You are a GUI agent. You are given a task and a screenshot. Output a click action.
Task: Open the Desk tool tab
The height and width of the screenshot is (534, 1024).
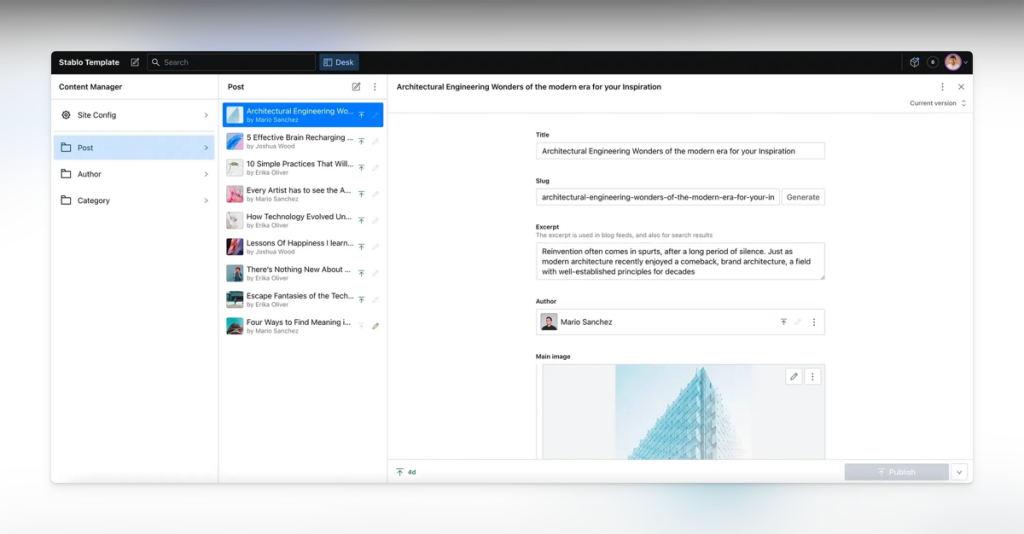coord(339,63)
